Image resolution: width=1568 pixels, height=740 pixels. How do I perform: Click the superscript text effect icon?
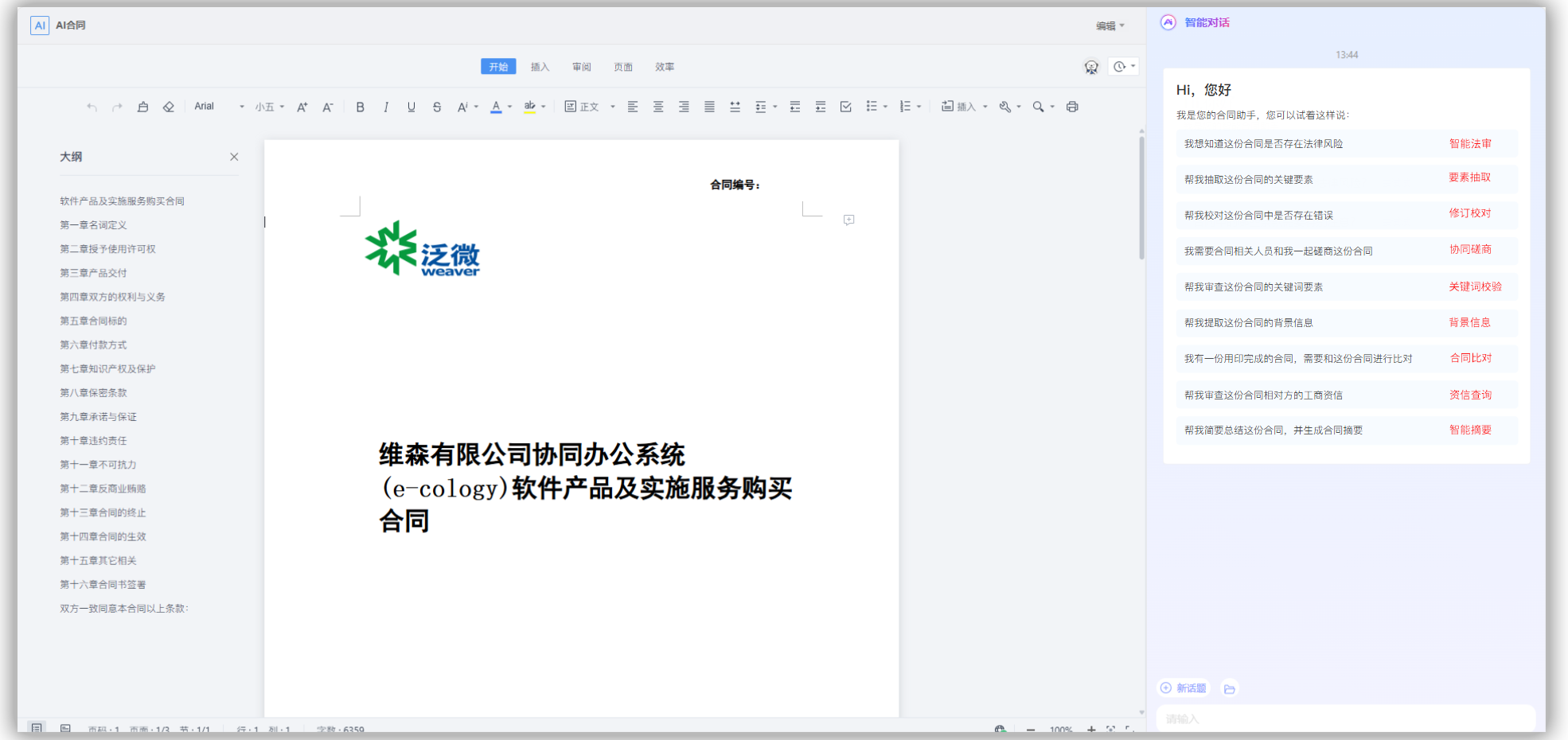[x=462, y=107]
